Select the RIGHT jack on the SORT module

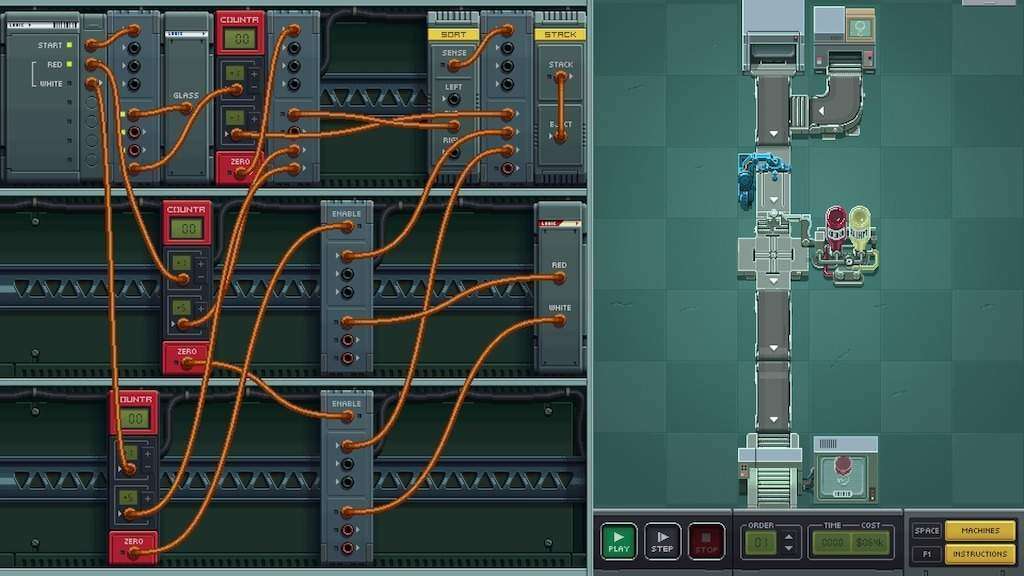point(453,153)
